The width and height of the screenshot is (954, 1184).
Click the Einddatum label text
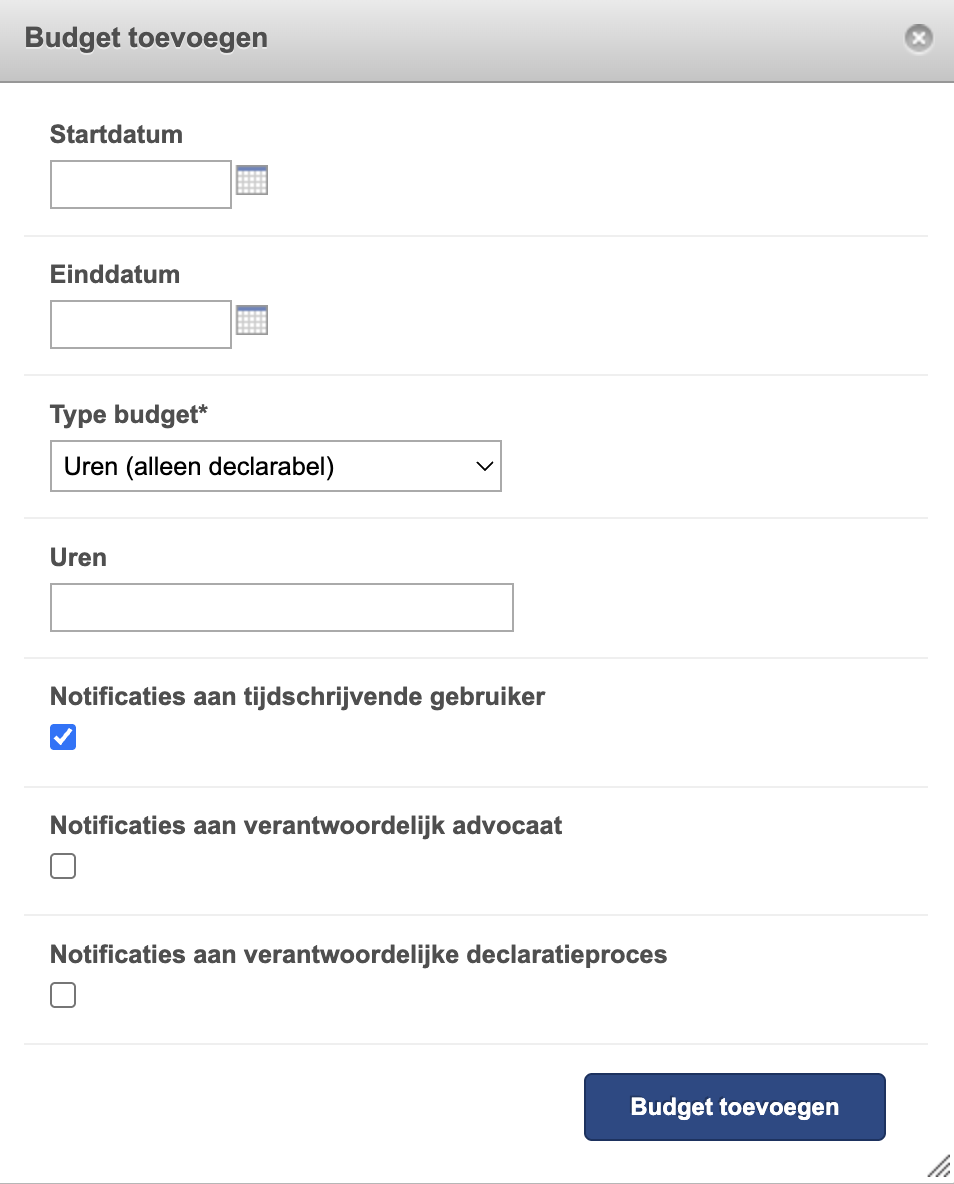click(x=115, y=274)
